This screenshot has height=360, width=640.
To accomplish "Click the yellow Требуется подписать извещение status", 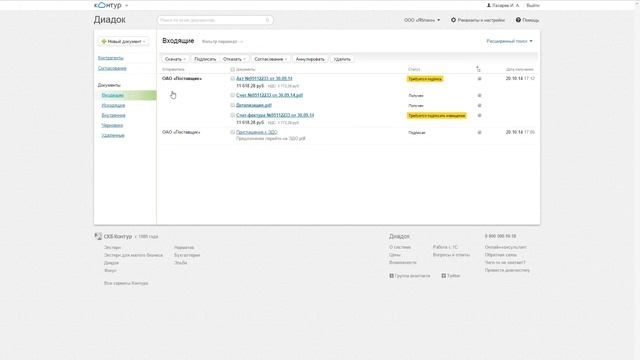I will 437,116.
